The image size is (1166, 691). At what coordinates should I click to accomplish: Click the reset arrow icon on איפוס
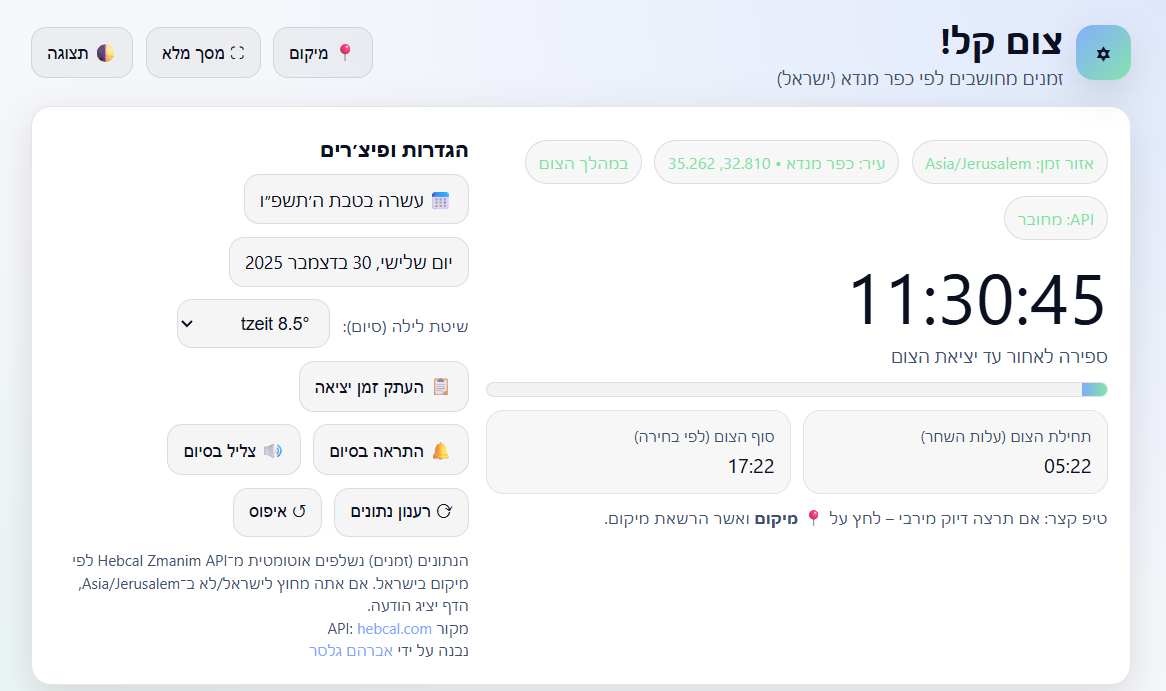click(x=298, y=512)
